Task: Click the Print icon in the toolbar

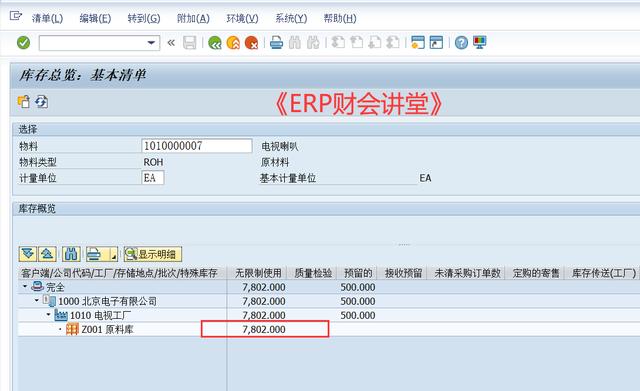Action: point(276,42)
